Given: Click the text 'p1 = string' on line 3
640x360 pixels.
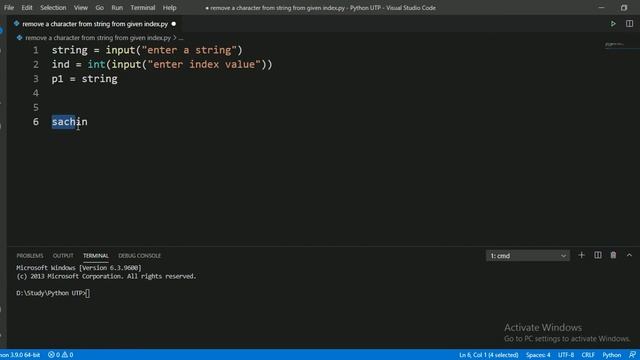Looking at the screenshot, I should pyautogui.click(x=84, y=79).
